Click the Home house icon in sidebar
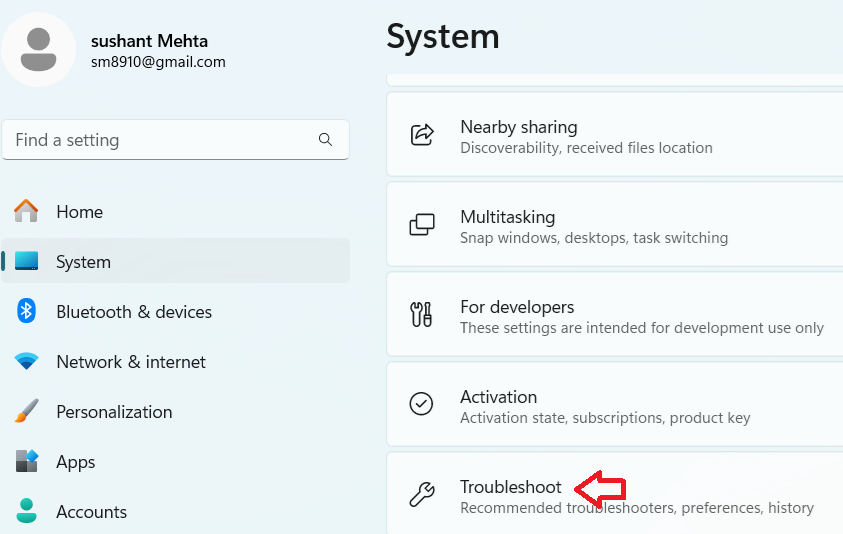843x534 pixels. pyautogui.click(x=26, y=211)
